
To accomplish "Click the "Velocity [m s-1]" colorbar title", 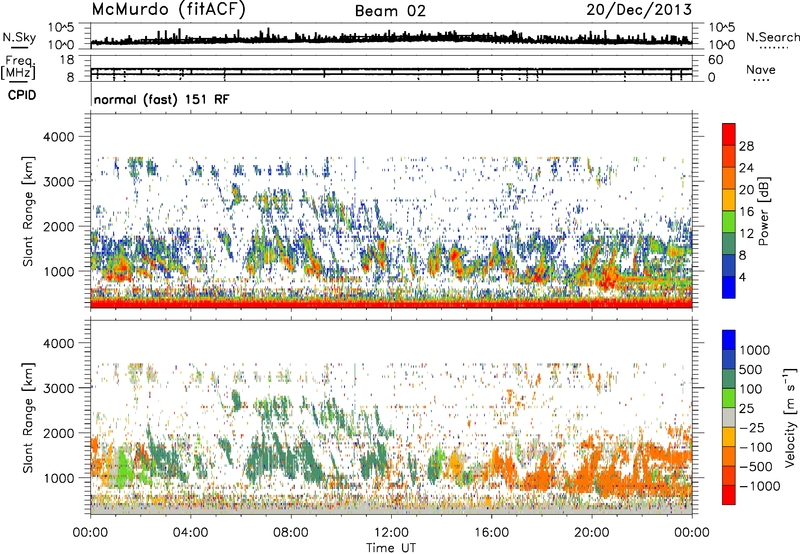I will pos(790,417).
